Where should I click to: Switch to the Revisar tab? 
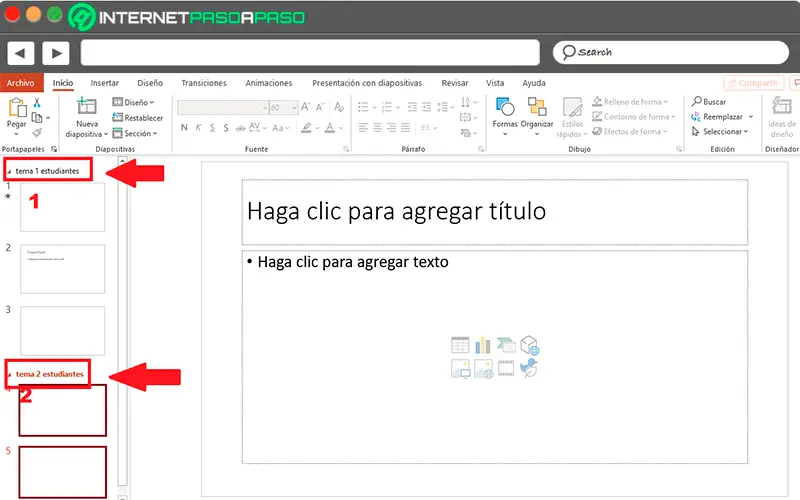(x=455, y=83)
